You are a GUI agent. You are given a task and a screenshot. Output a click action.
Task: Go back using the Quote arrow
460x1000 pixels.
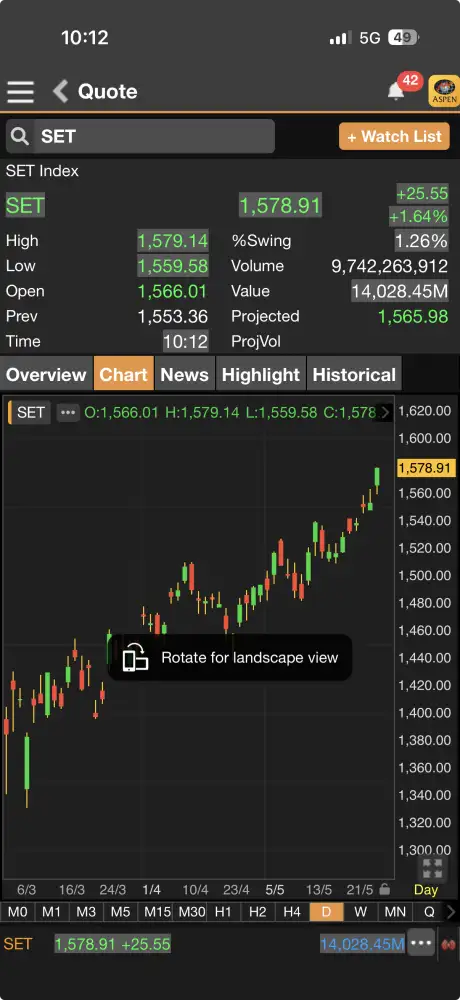pyautogui.click(x=60, y=91)
